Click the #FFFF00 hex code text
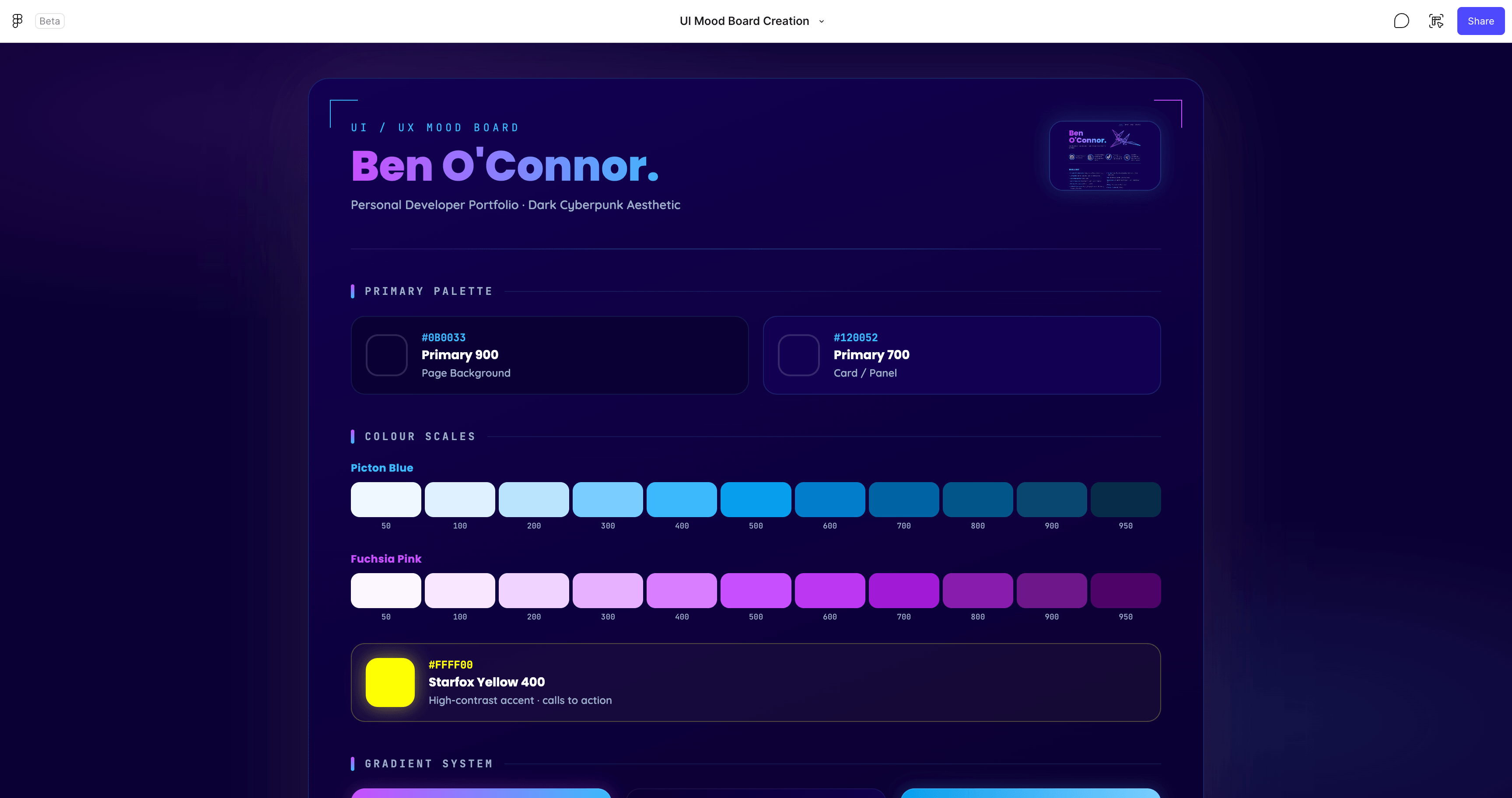 tap(450, 665)
